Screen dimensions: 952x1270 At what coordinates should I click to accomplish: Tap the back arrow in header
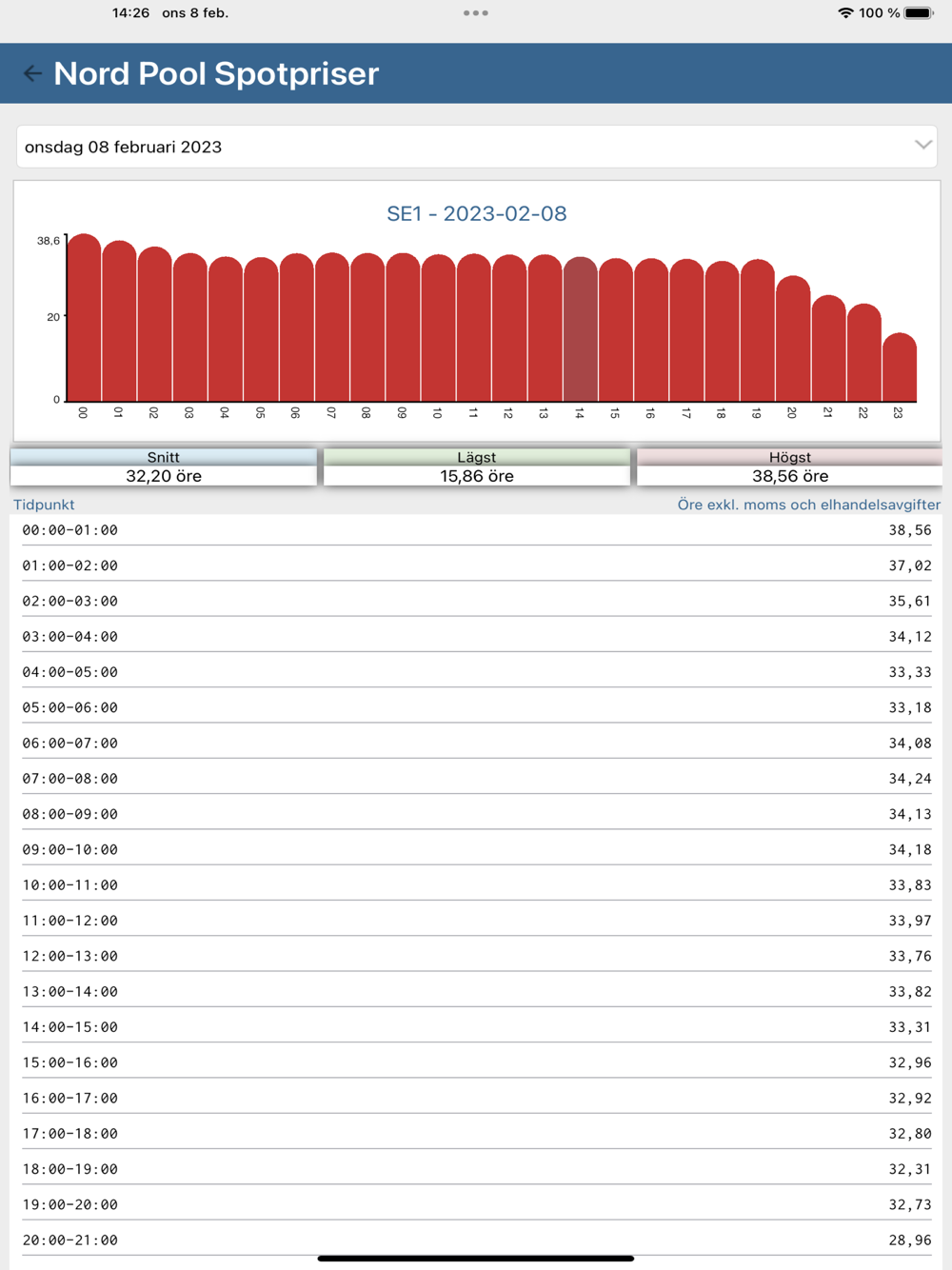[x=32, y=73]
